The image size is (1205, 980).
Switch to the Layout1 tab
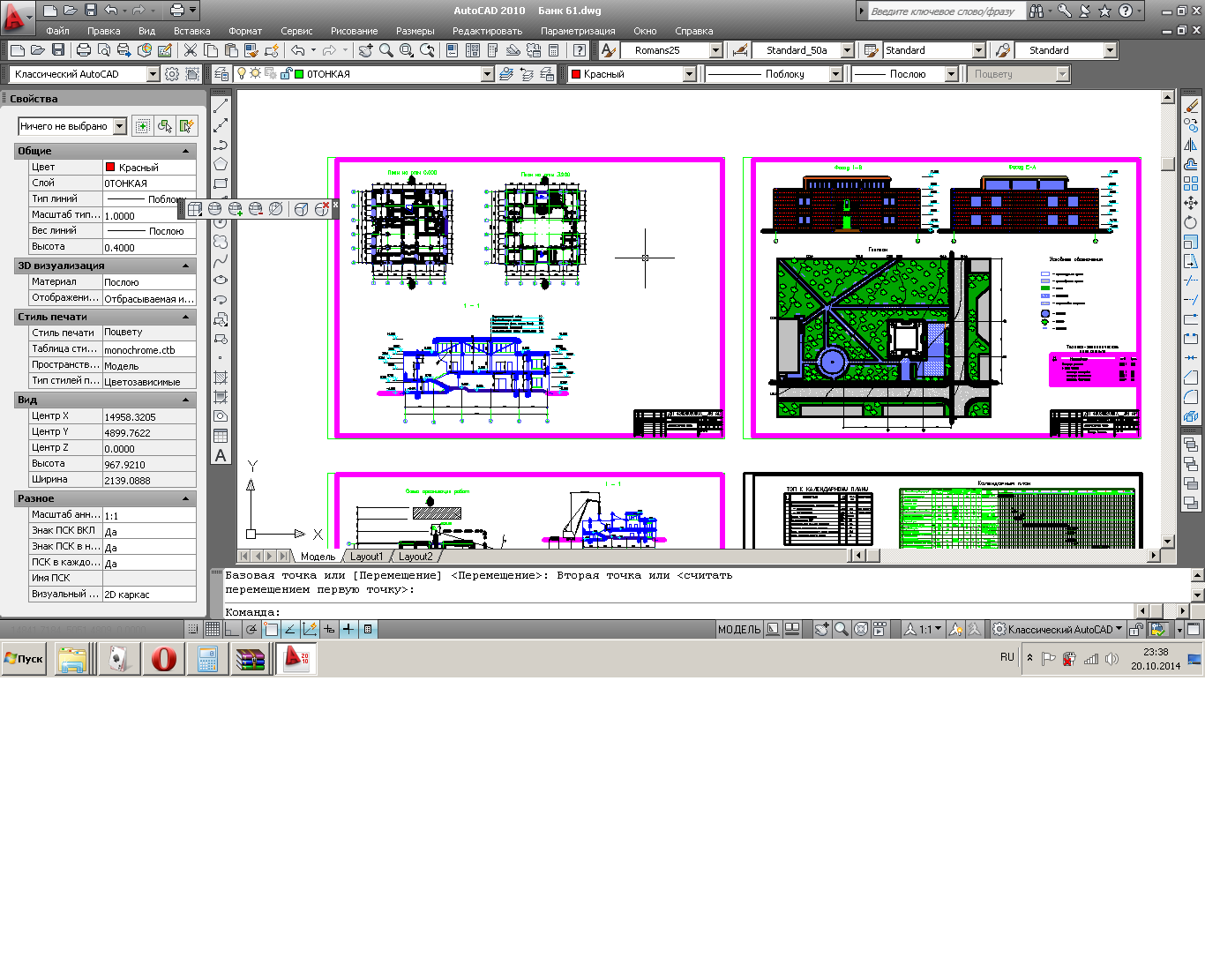(x=366, y=557)
